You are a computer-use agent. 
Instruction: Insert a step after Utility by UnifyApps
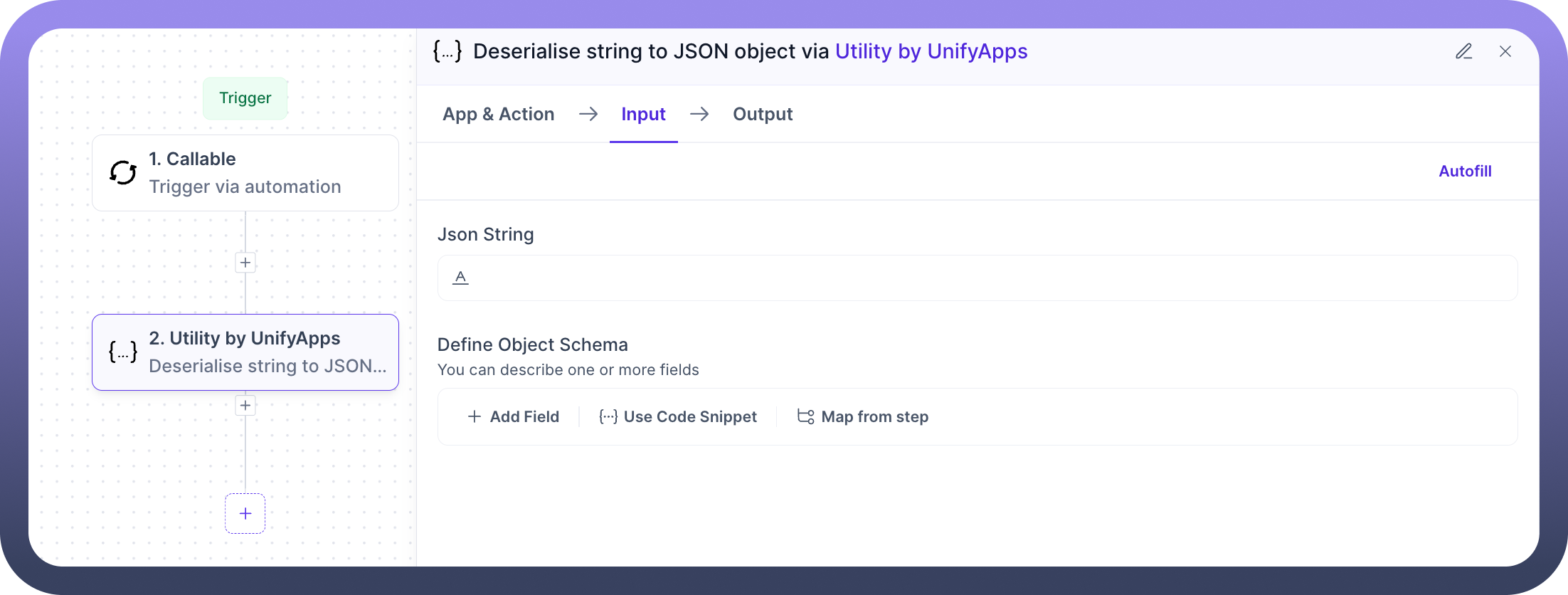tap(245, 406)
